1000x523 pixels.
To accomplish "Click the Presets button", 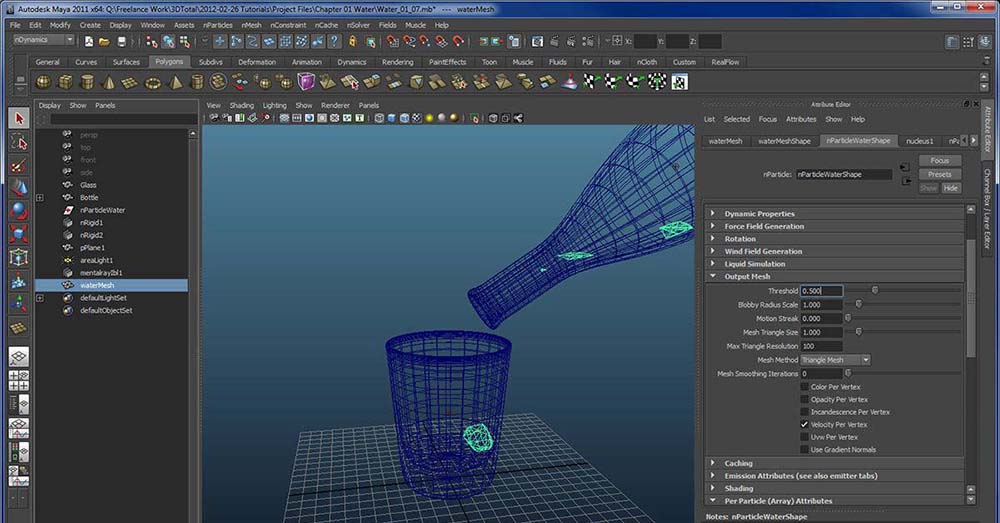I will tap(939, 174).
